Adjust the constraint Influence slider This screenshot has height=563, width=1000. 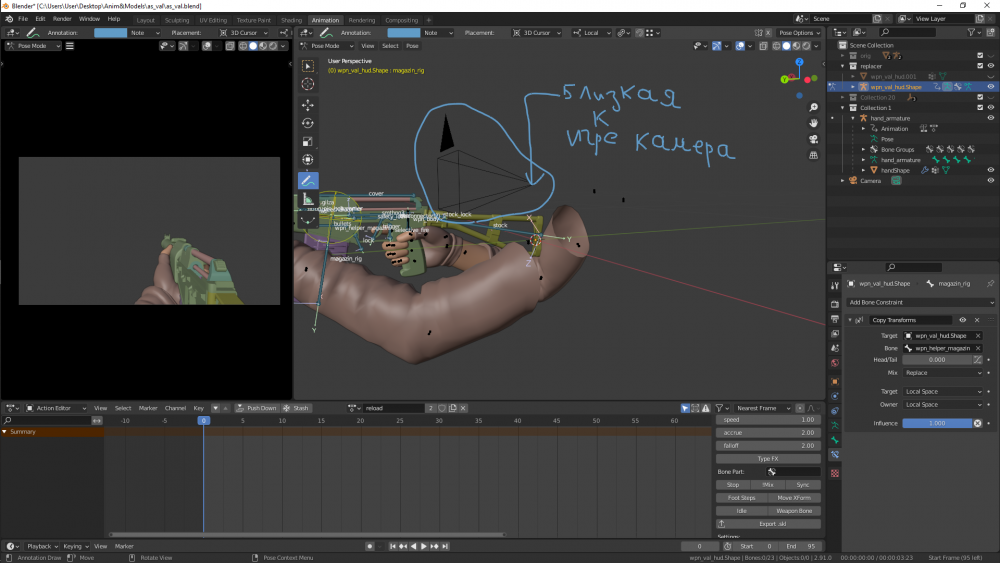tap(937, 423)
